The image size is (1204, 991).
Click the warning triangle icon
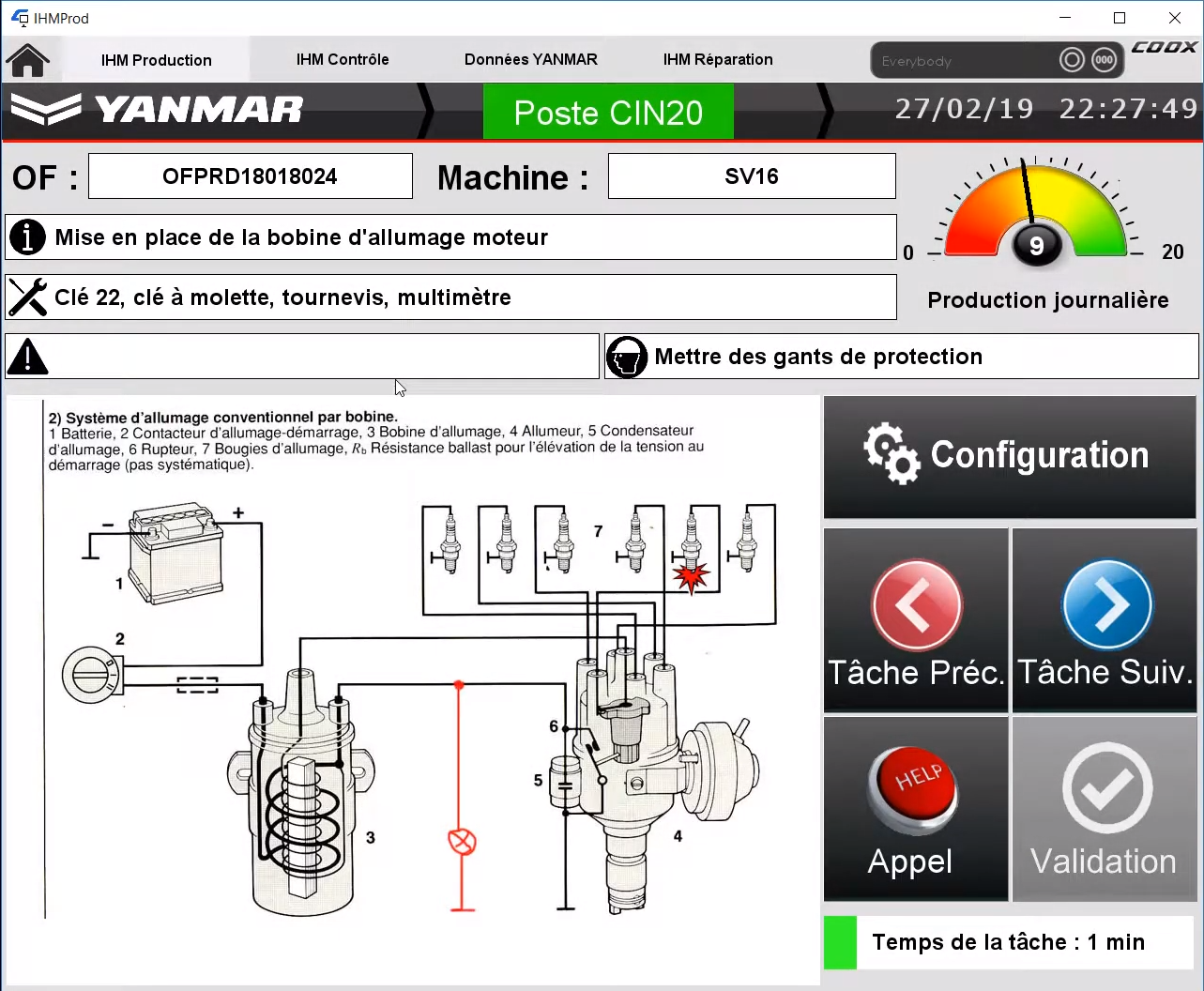point(28,357)
